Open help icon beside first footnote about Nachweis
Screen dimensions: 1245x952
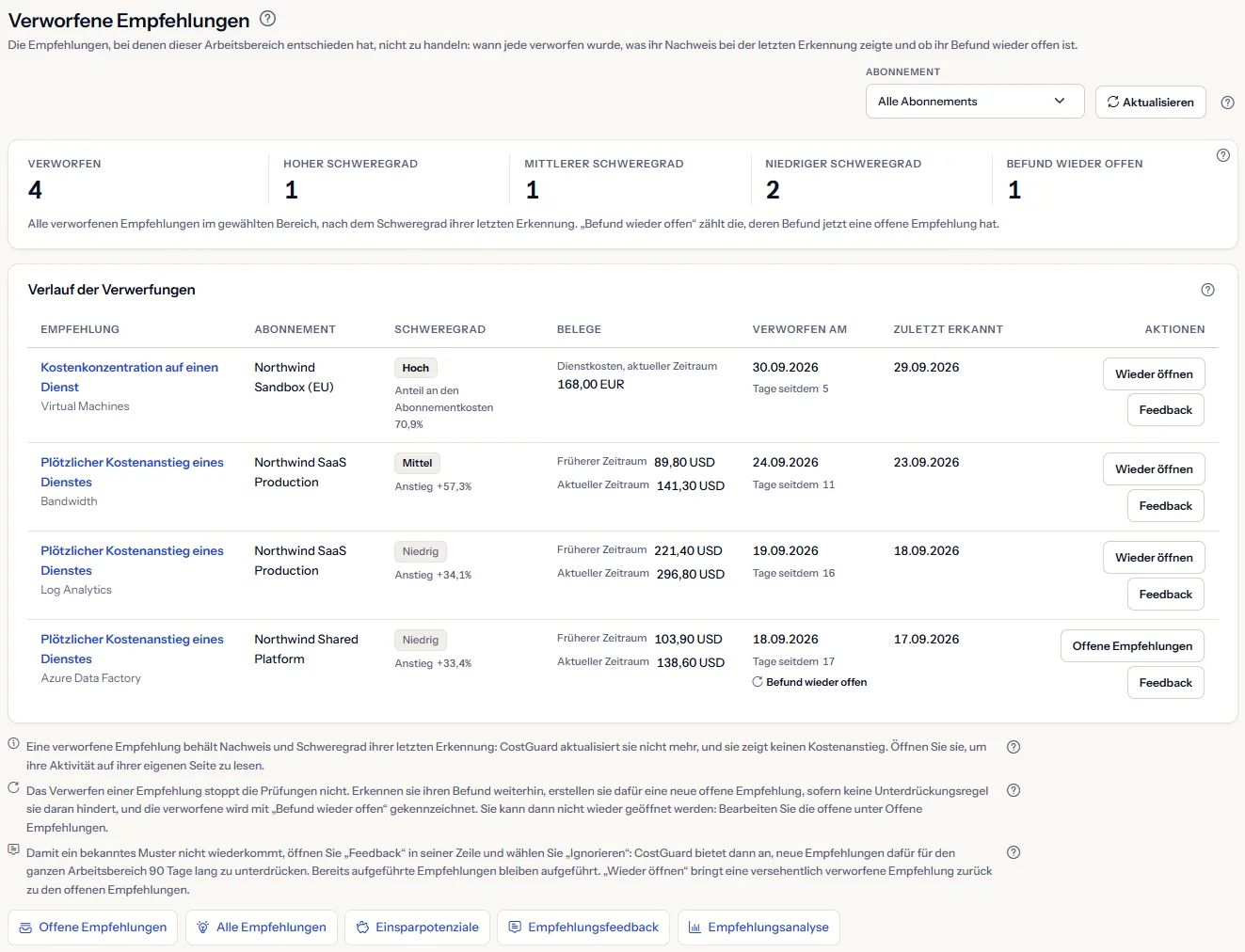coord(1014,747)
